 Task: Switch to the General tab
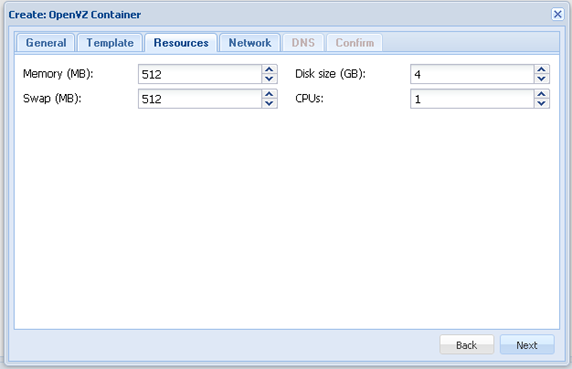point(46,43)
